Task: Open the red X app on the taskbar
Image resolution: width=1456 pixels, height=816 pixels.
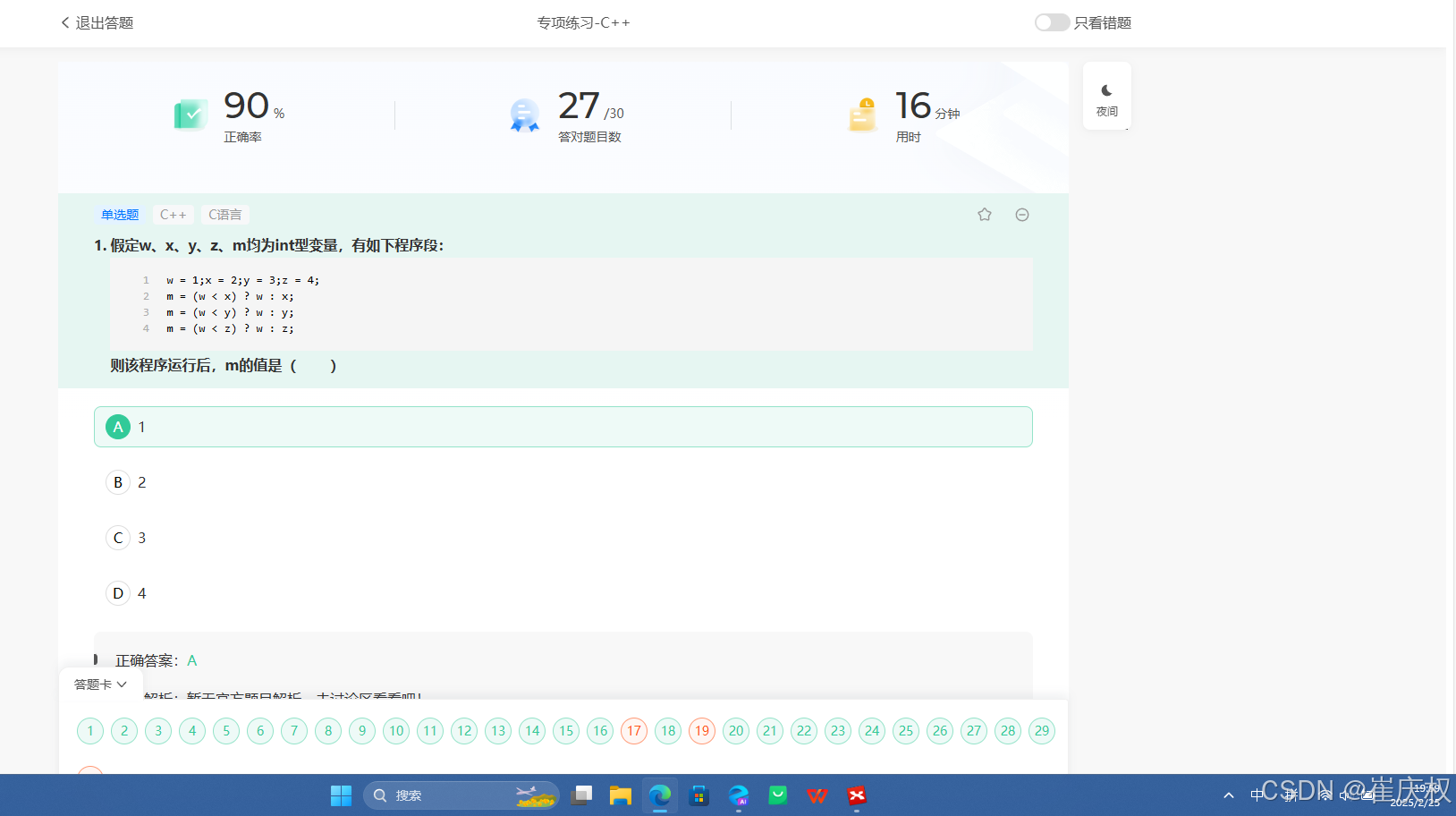Action: click(857, 795)
